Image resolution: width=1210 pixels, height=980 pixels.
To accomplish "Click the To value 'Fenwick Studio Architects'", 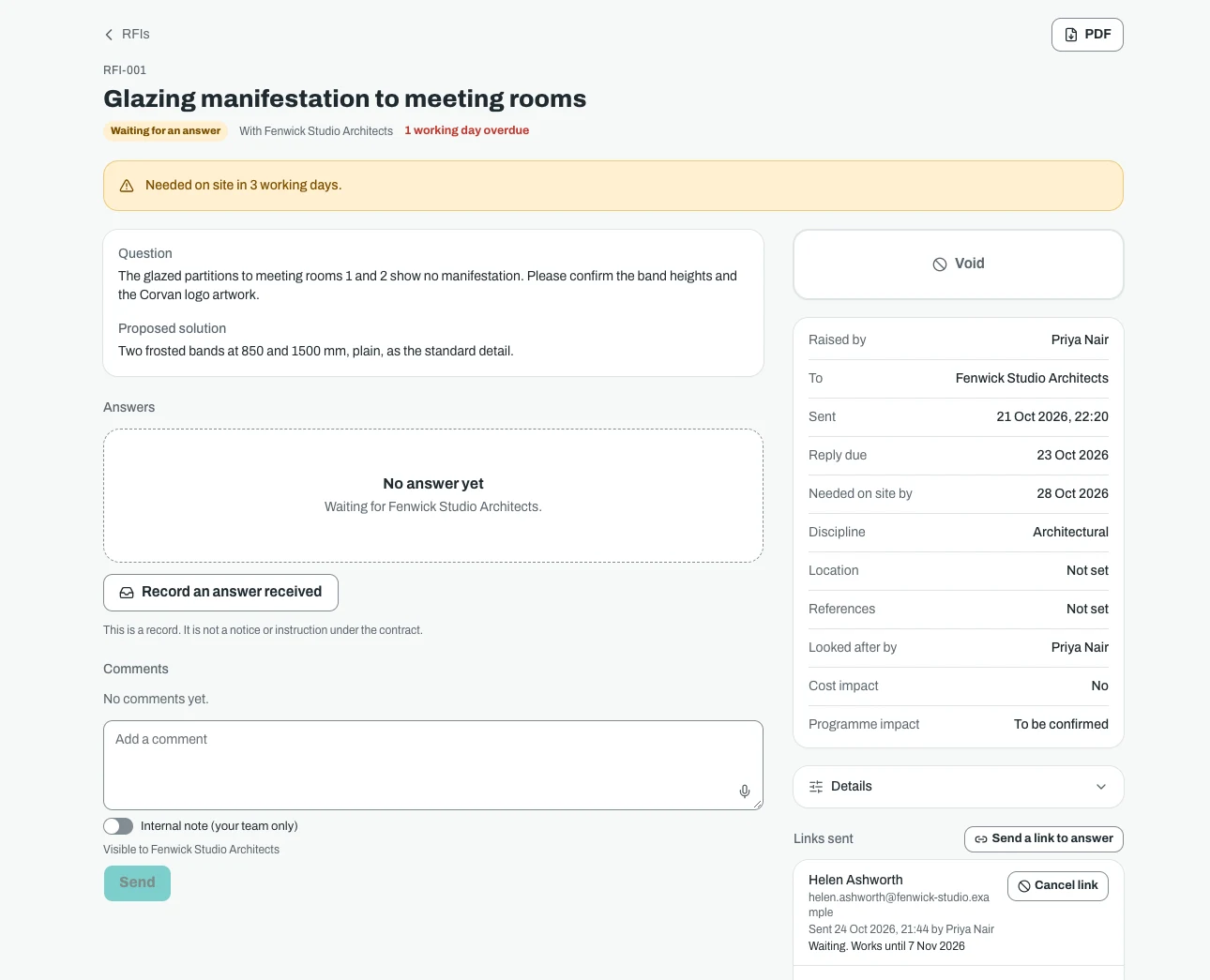I will pyautogui.click(x=1032, y=379).
